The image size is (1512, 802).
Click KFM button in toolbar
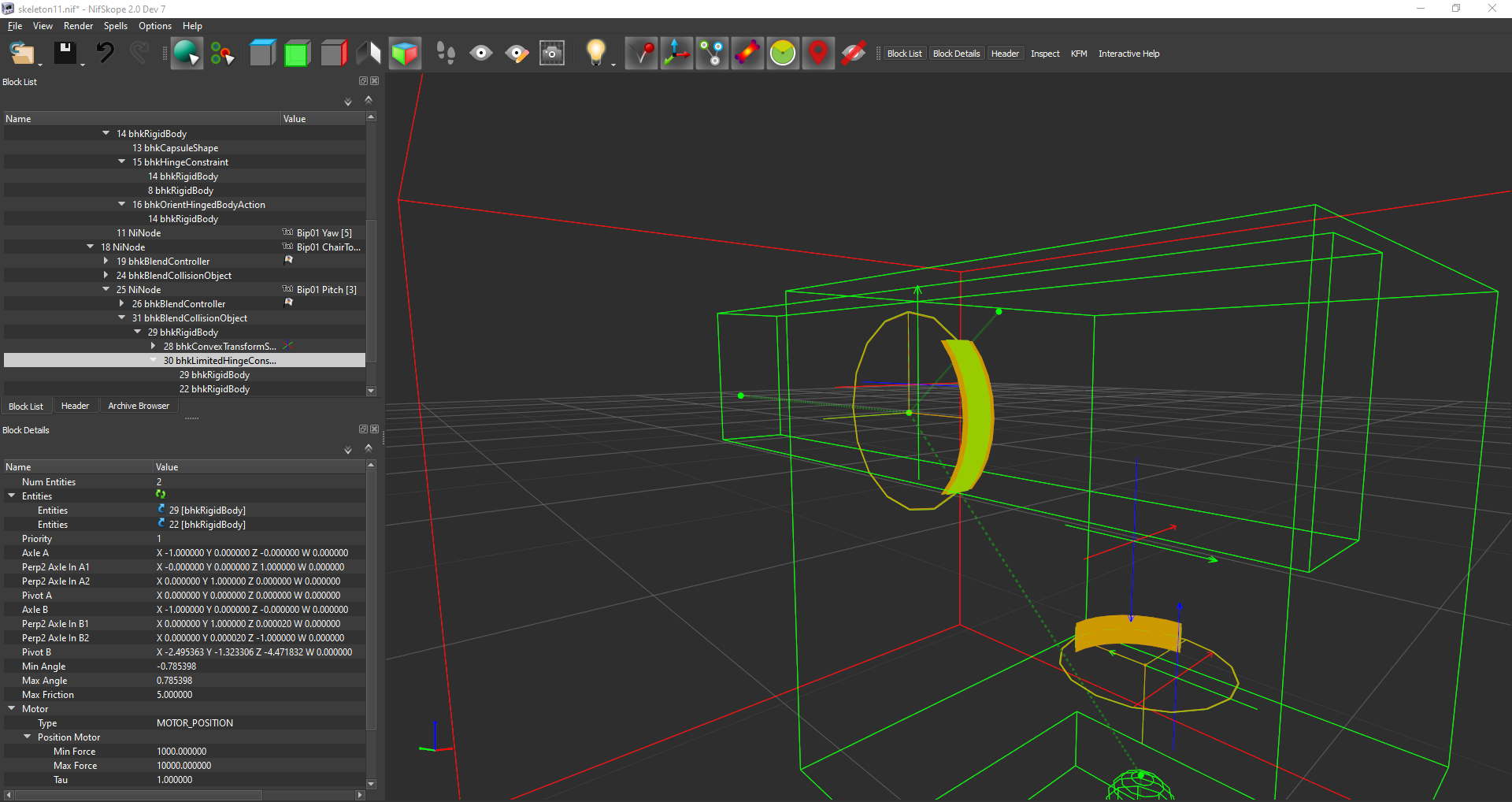[1079, 54]
